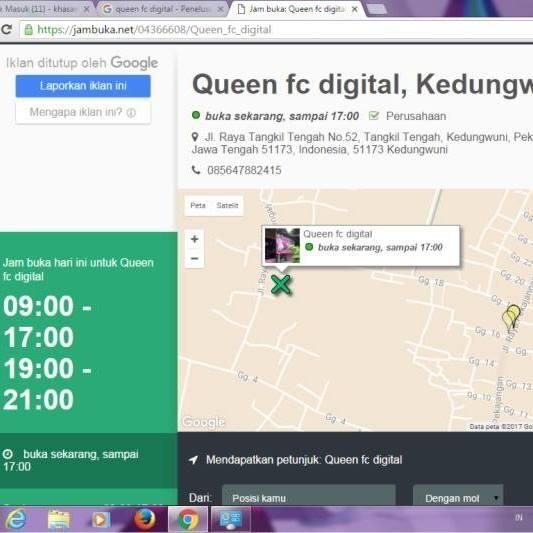Viewport: 533px width, 533px height.
Task: Click the Chrome icon in taskbar
Action: pos(188,519)
